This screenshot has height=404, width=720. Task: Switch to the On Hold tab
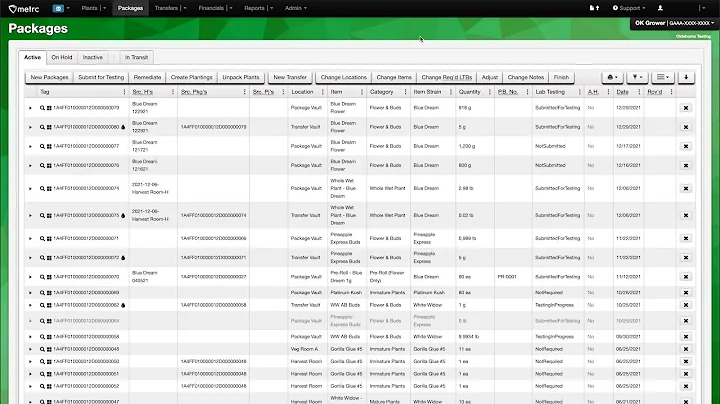coord(62,57)
